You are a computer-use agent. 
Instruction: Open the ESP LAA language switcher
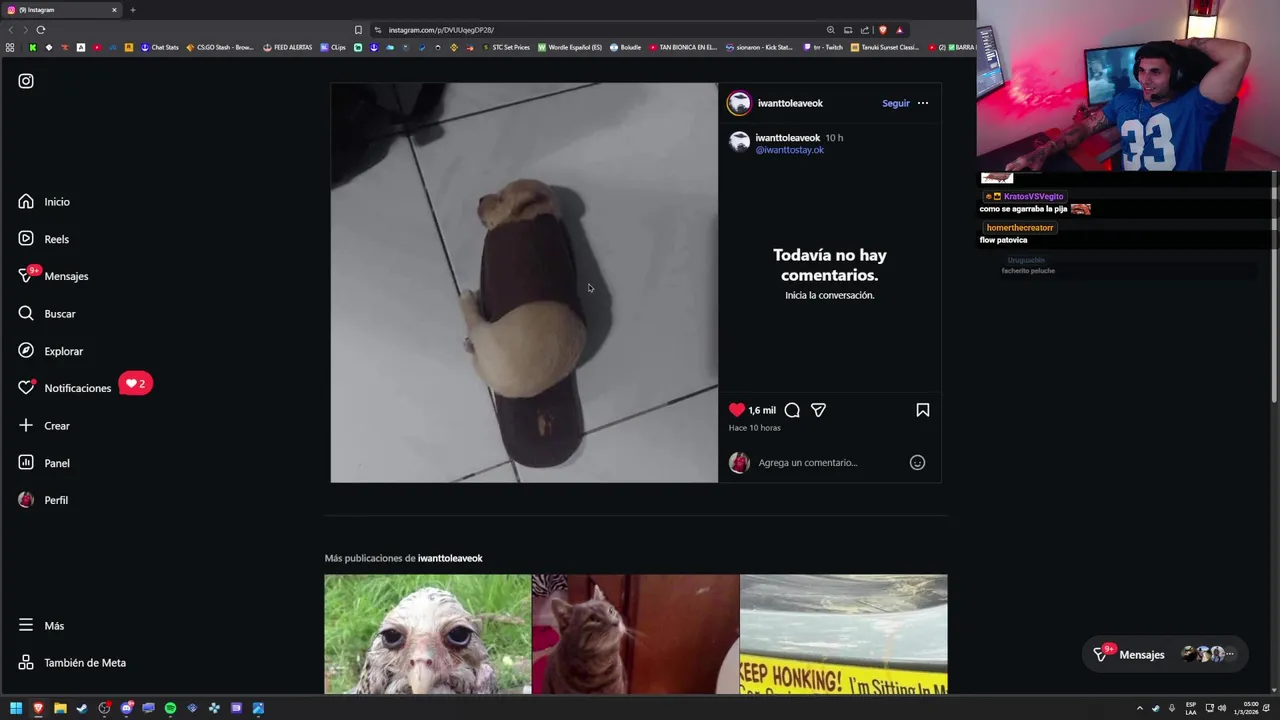tap(1191, 708)
